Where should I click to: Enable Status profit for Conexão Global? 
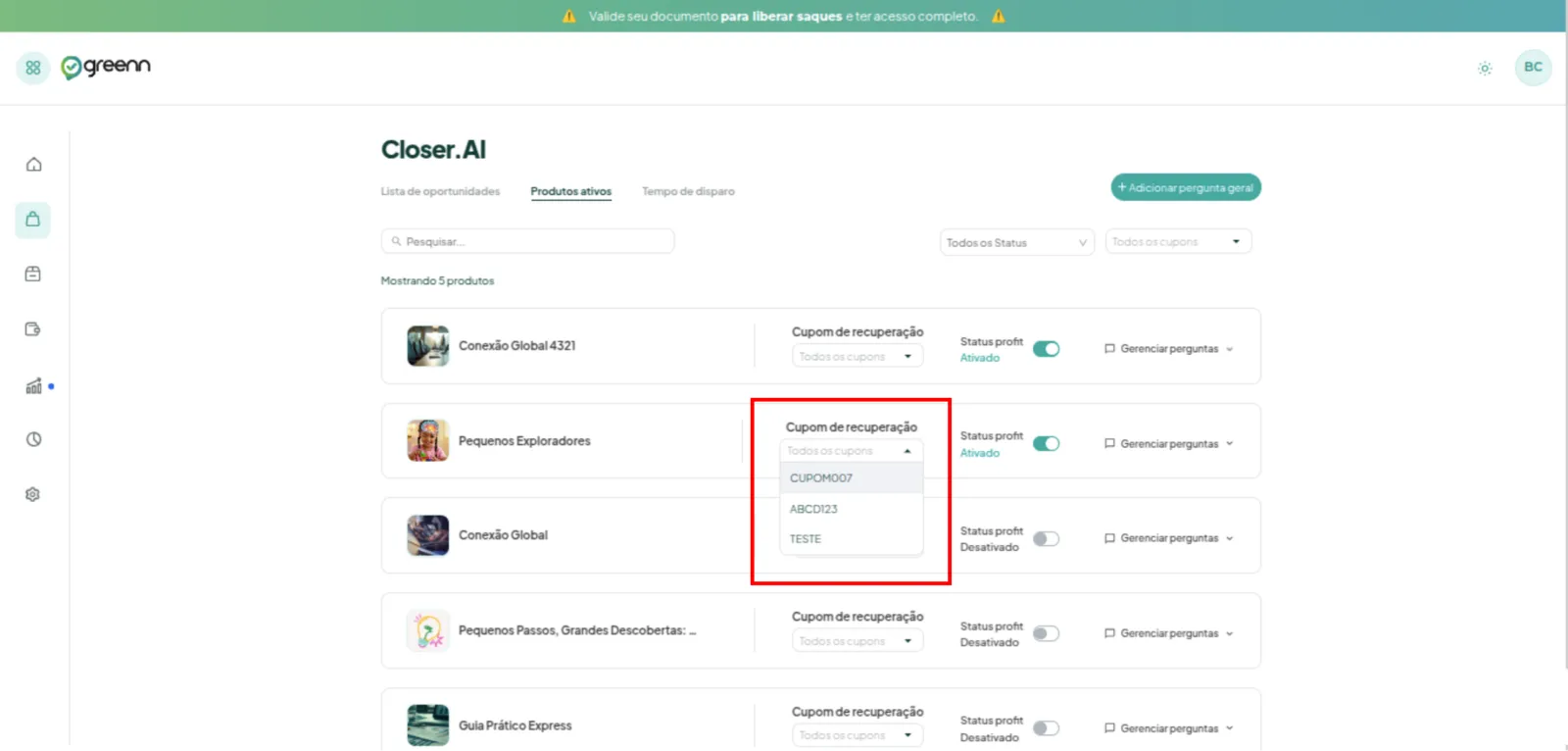1047,538
